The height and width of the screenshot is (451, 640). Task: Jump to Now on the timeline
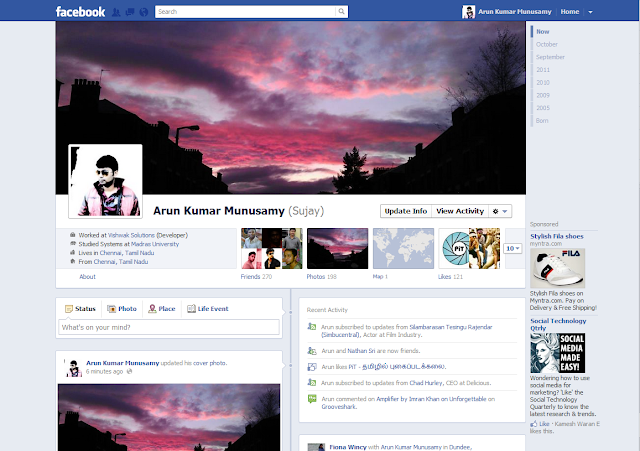[542, 31]
